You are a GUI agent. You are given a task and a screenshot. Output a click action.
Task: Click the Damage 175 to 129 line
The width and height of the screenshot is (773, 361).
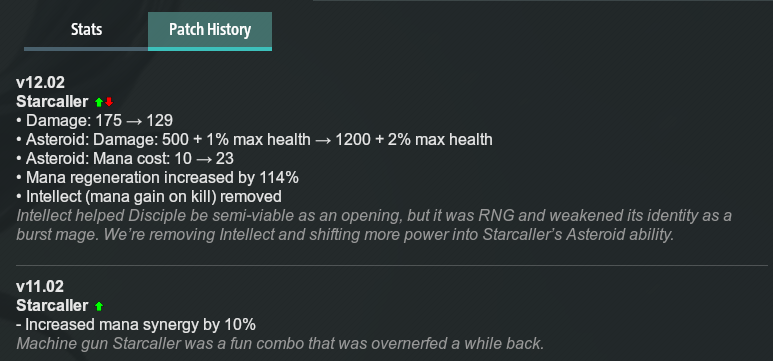pyautogui.click(x=95, y=120)
